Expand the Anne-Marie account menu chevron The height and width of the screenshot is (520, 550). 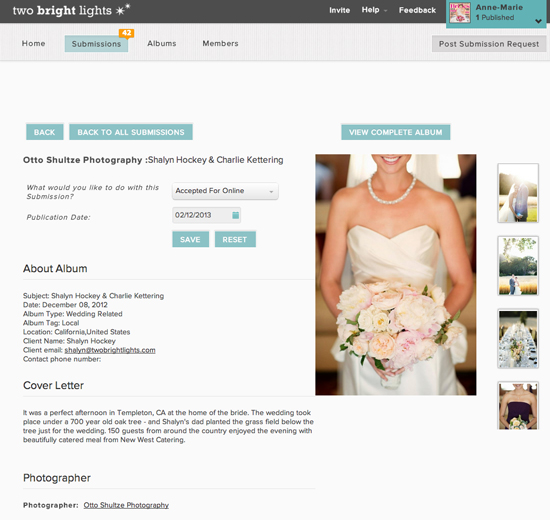point(538,21)
